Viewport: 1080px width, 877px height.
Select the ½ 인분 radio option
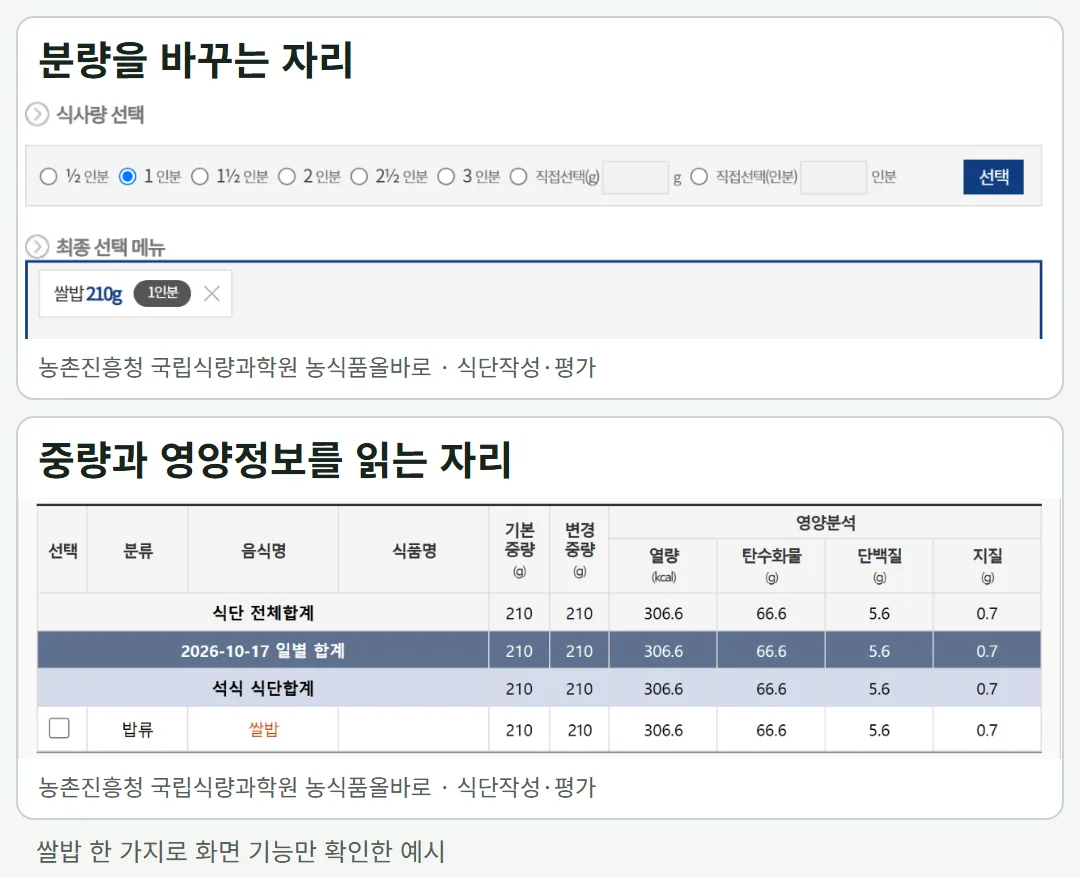point(48,176)
